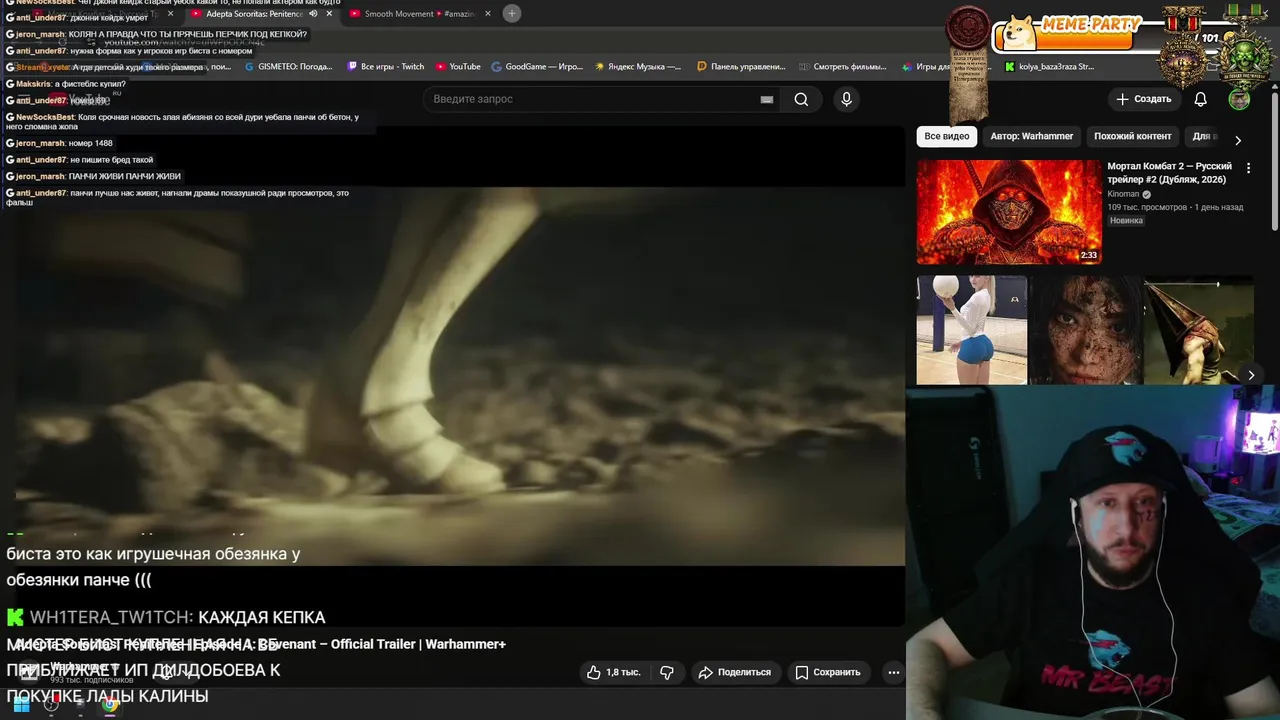The image size is (1280, 720).
Task: Advance the Shorts shelf with next arrow
Action: pyautogui.click(x=1251, y=375)
